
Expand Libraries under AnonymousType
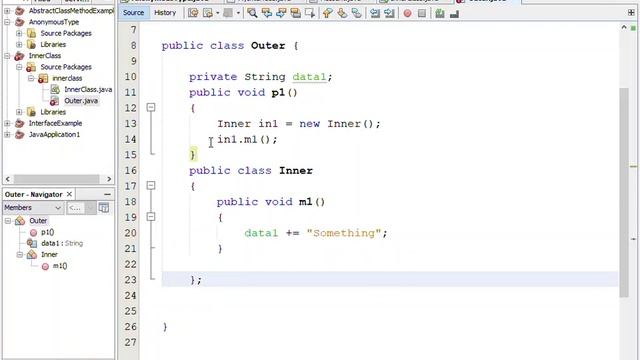(19, 44)
